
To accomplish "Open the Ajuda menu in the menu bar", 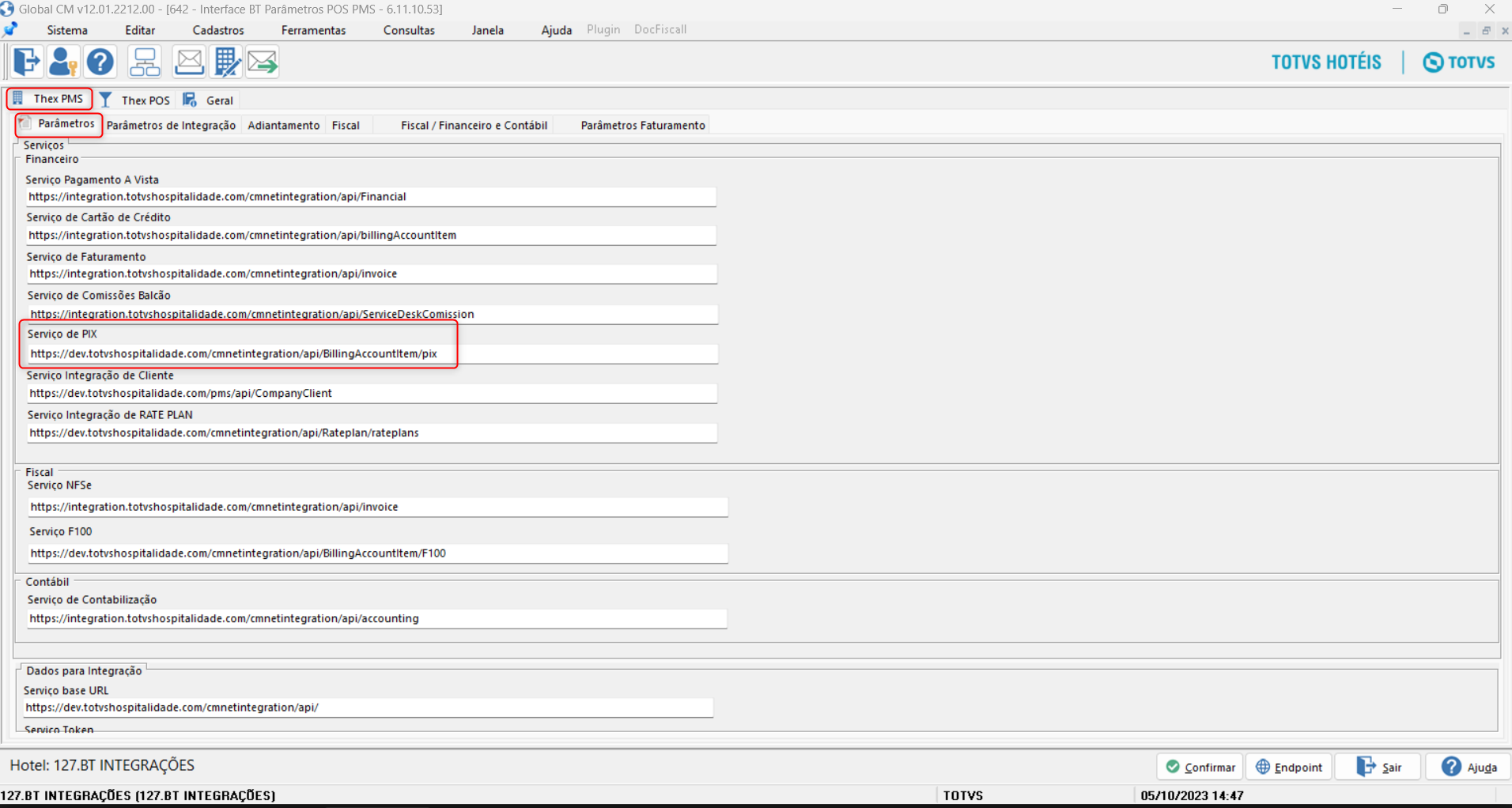I will click(x=557, y=30).
